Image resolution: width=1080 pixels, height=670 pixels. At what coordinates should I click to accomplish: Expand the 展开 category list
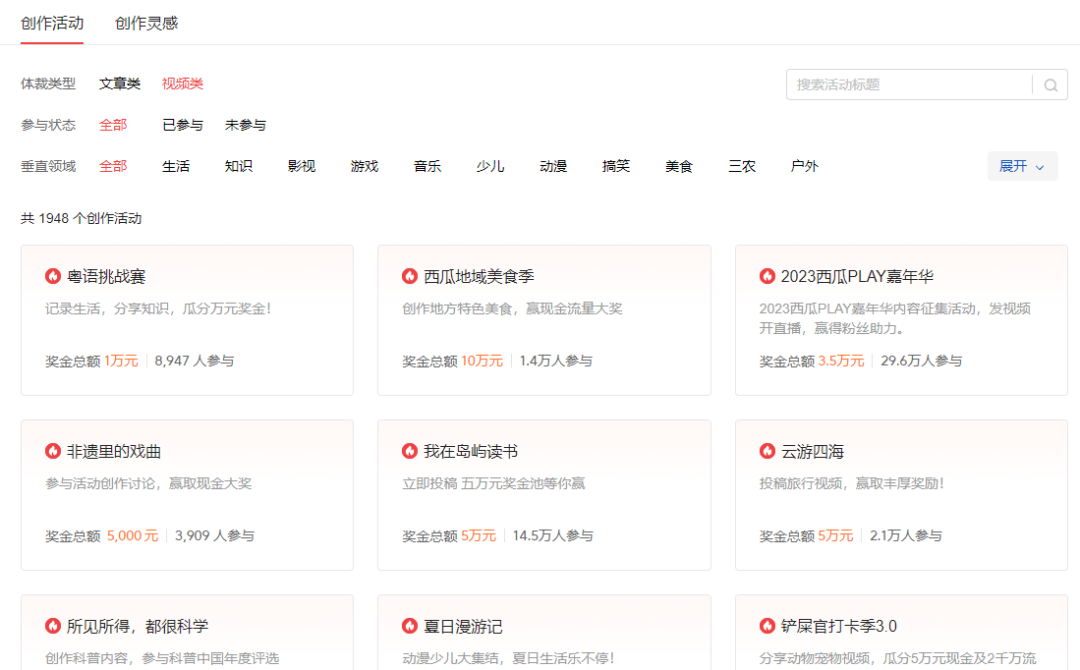[1013, 166]
